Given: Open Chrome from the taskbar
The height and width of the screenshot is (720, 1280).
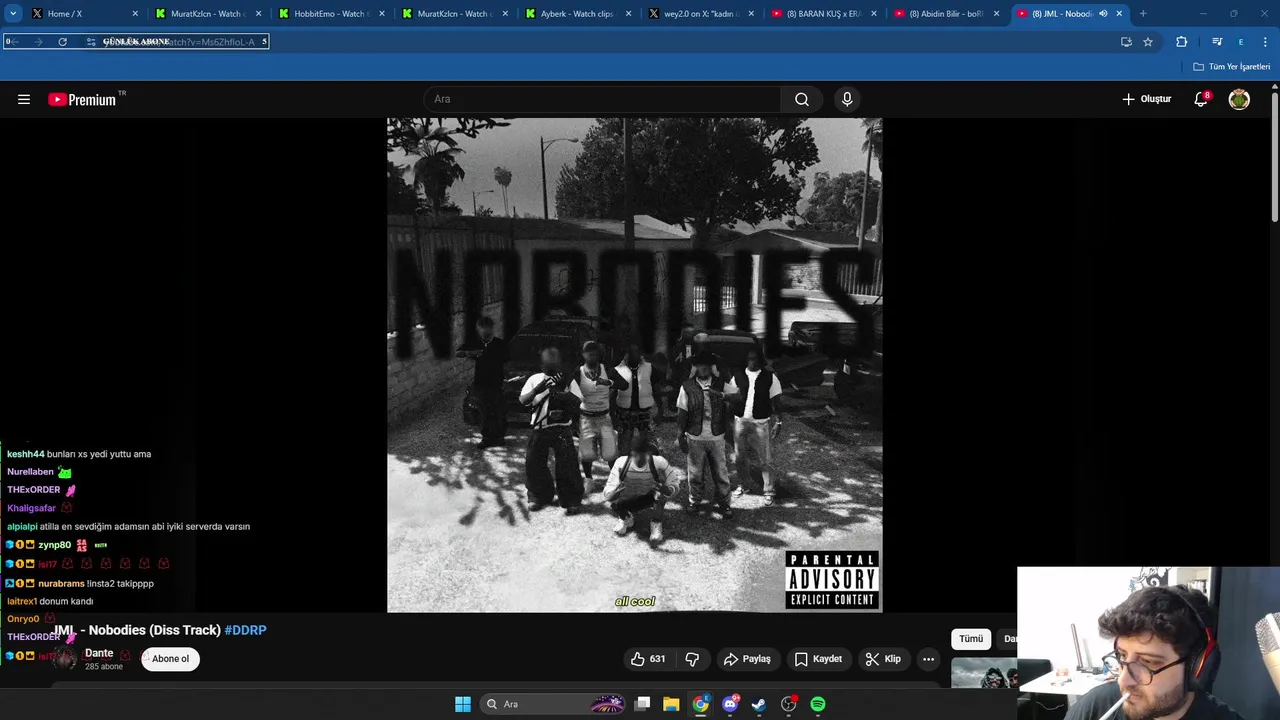Looking at the screenshot, I should 700,704.
